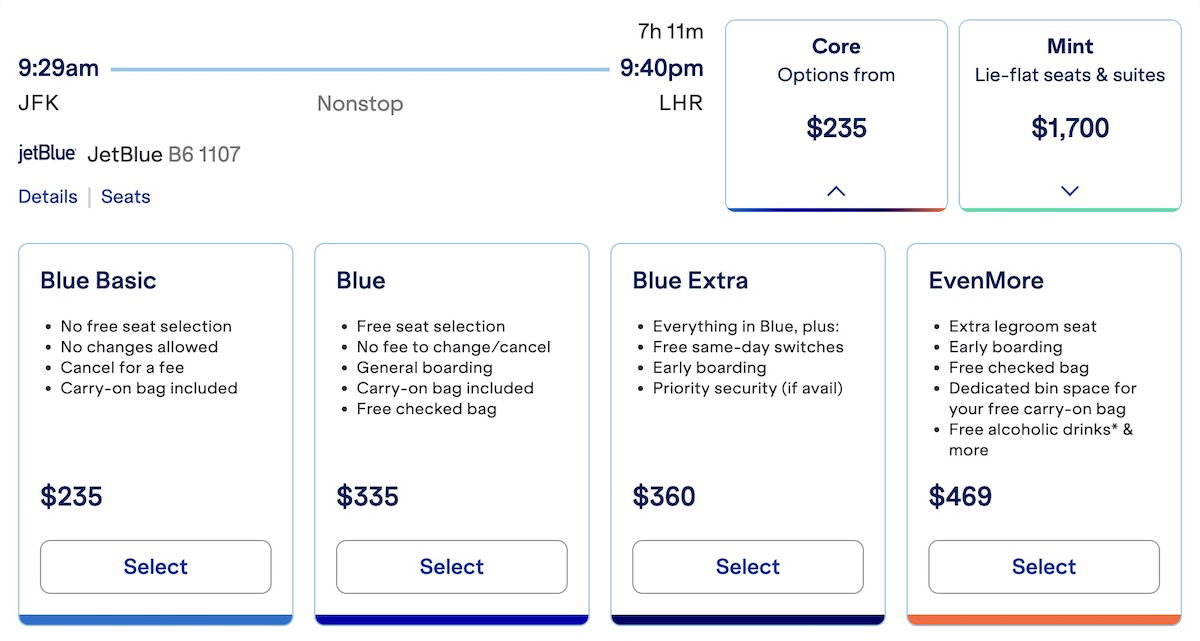Click the B6 1107 flight number
This screenshot has height=641, width=1200.
[204, 155]
